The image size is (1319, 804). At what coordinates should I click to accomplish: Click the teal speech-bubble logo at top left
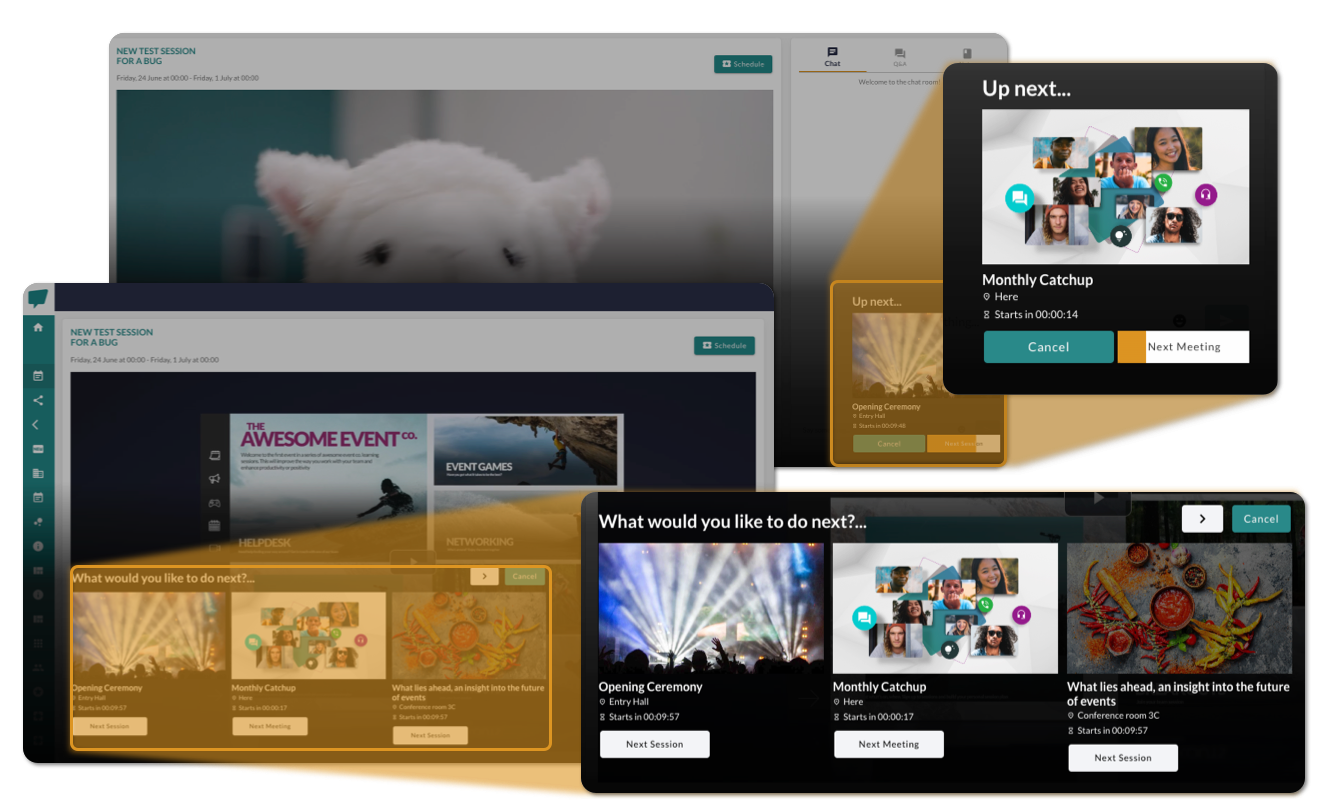pos(38,298)
